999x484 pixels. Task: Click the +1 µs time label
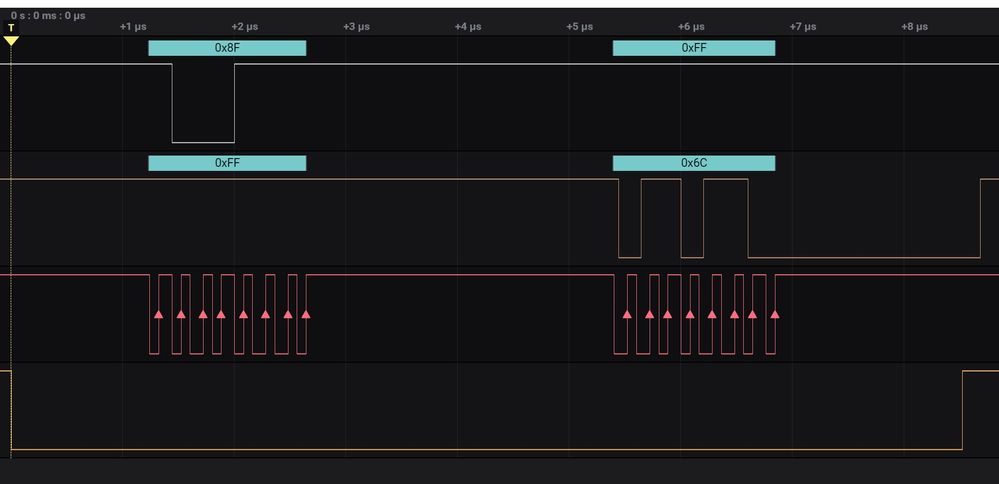coord(133,27)
